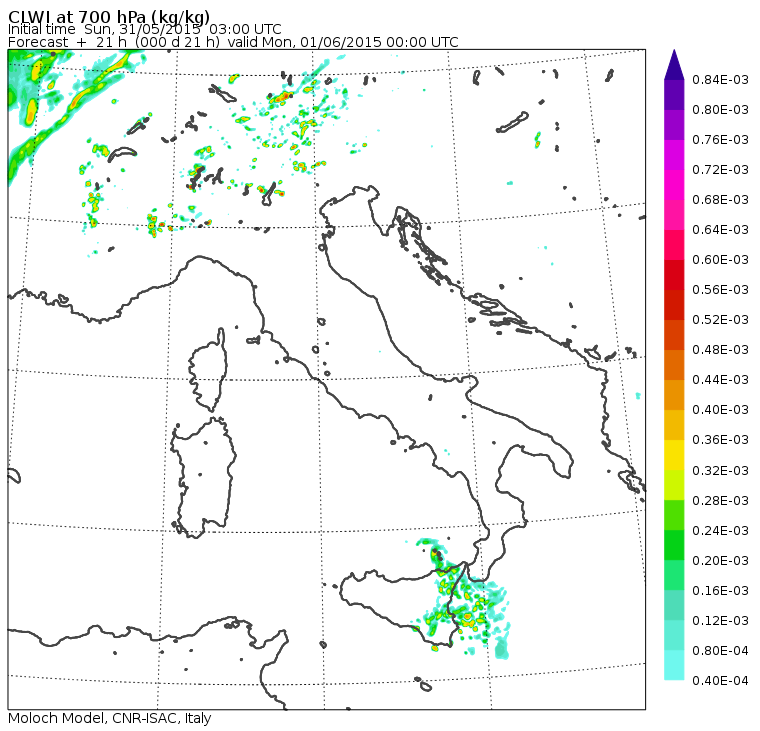Click the 0.56E-03 colorbar label
760x731 pixels.
pyautogui.click(x=720, y=290)
